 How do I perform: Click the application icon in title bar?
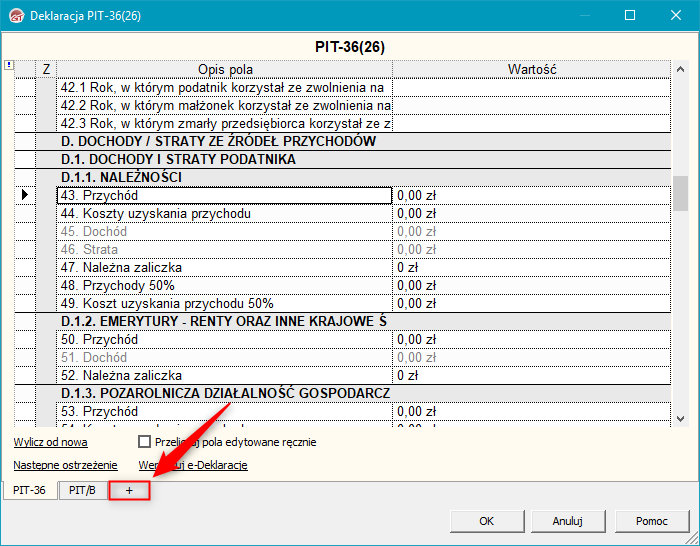tap(17, 16)
